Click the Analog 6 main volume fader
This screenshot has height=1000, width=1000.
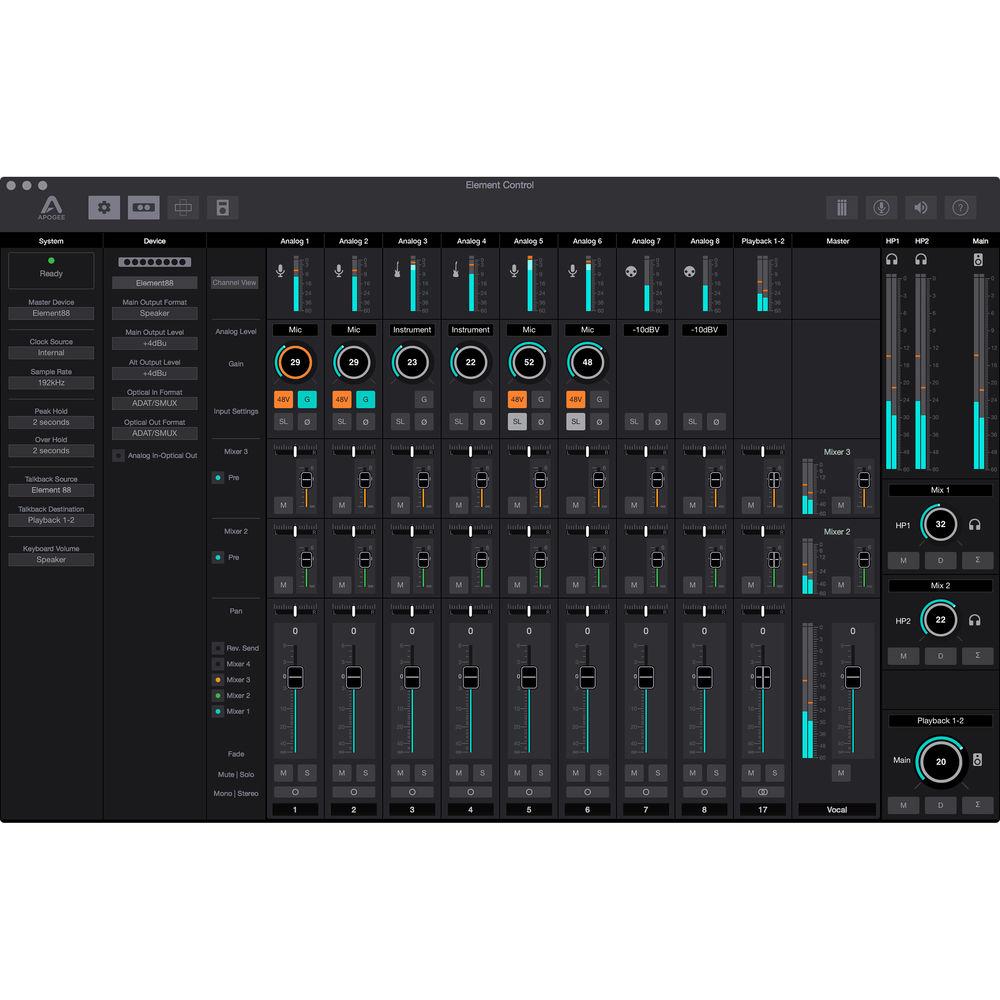(x=587, y=677)
